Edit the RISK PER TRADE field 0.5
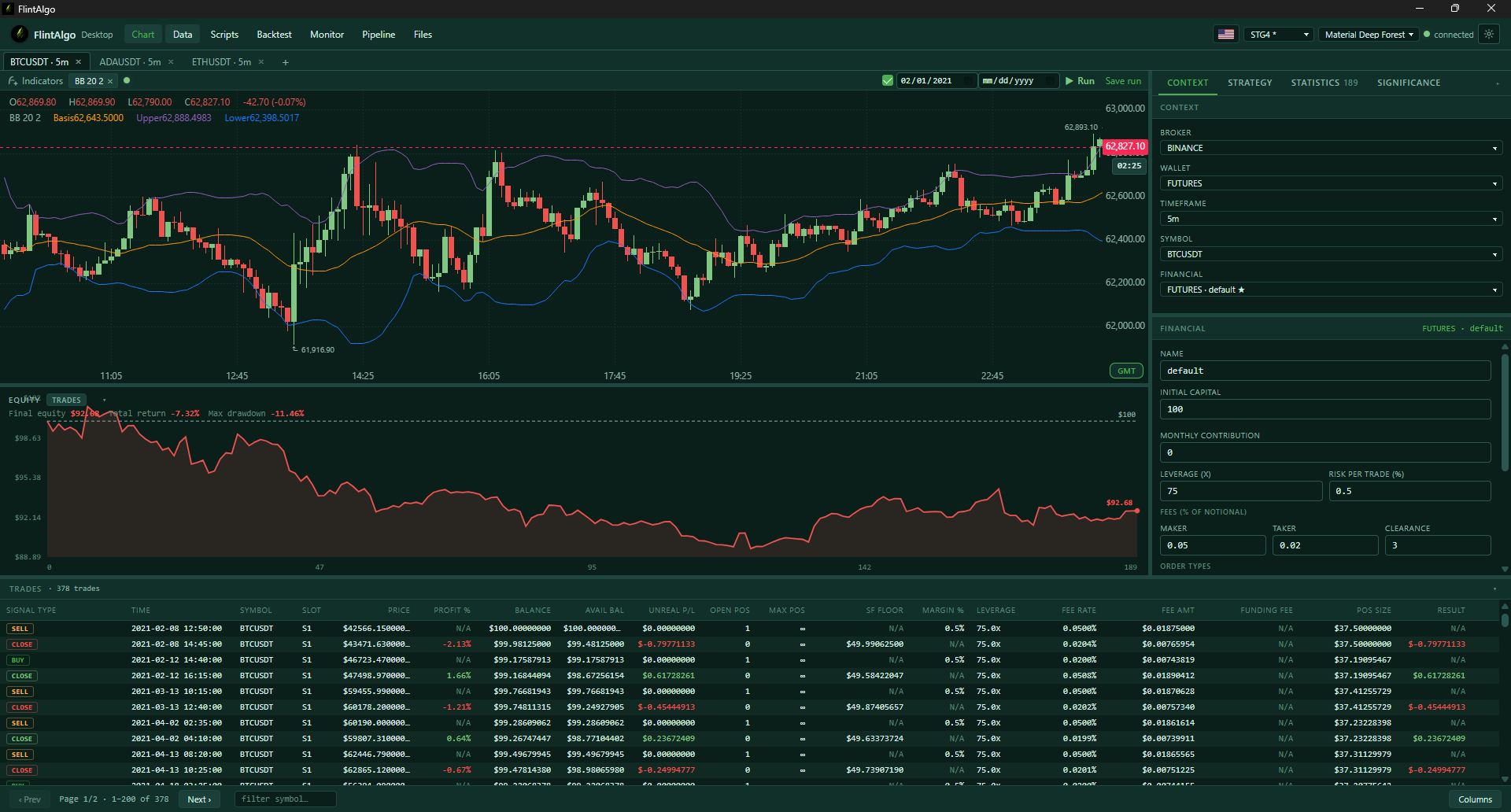Screen dimensions: 1511x812 click(x=1409, y=491)
